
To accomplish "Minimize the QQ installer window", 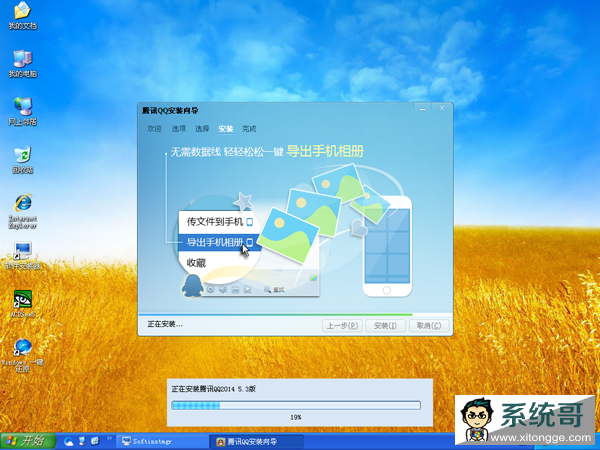I will click(x=422, y=109).
